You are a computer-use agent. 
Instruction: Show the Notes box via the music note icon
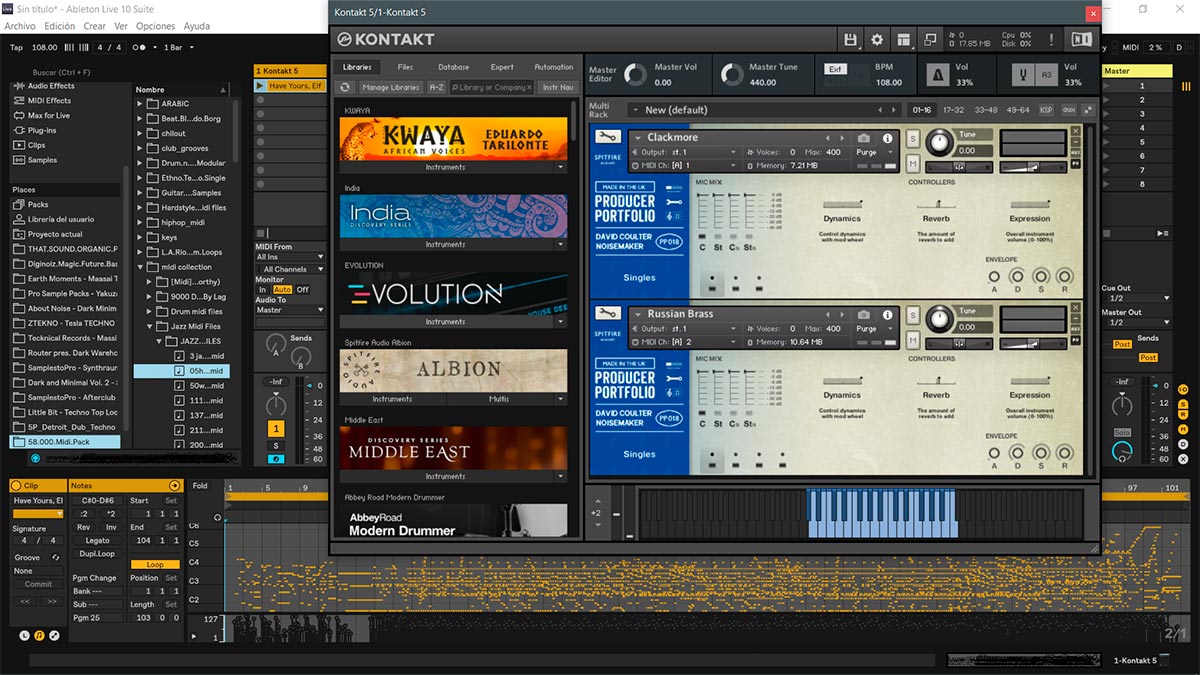point(39,635)
